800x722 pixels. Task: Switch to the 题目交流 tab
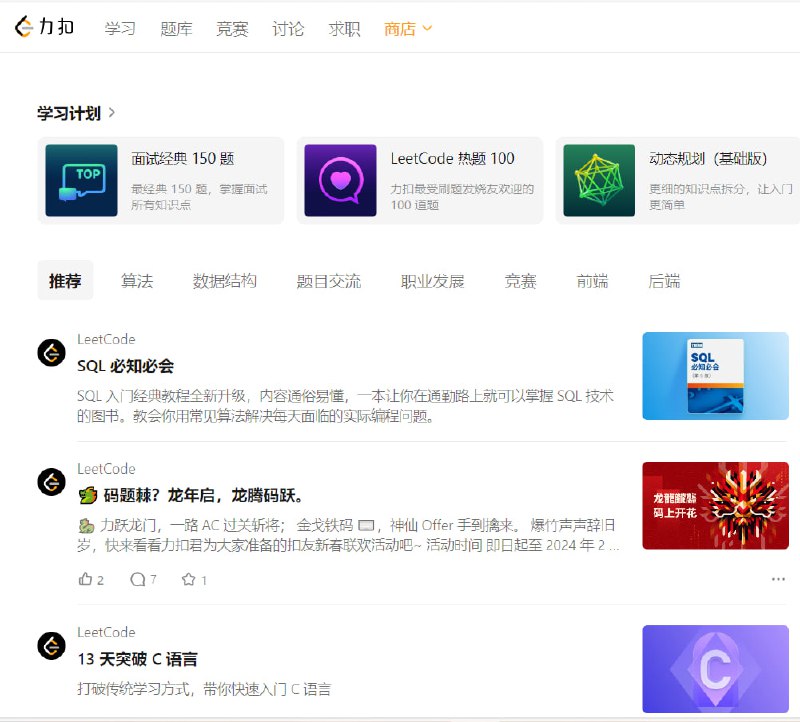tap(329, 281)
